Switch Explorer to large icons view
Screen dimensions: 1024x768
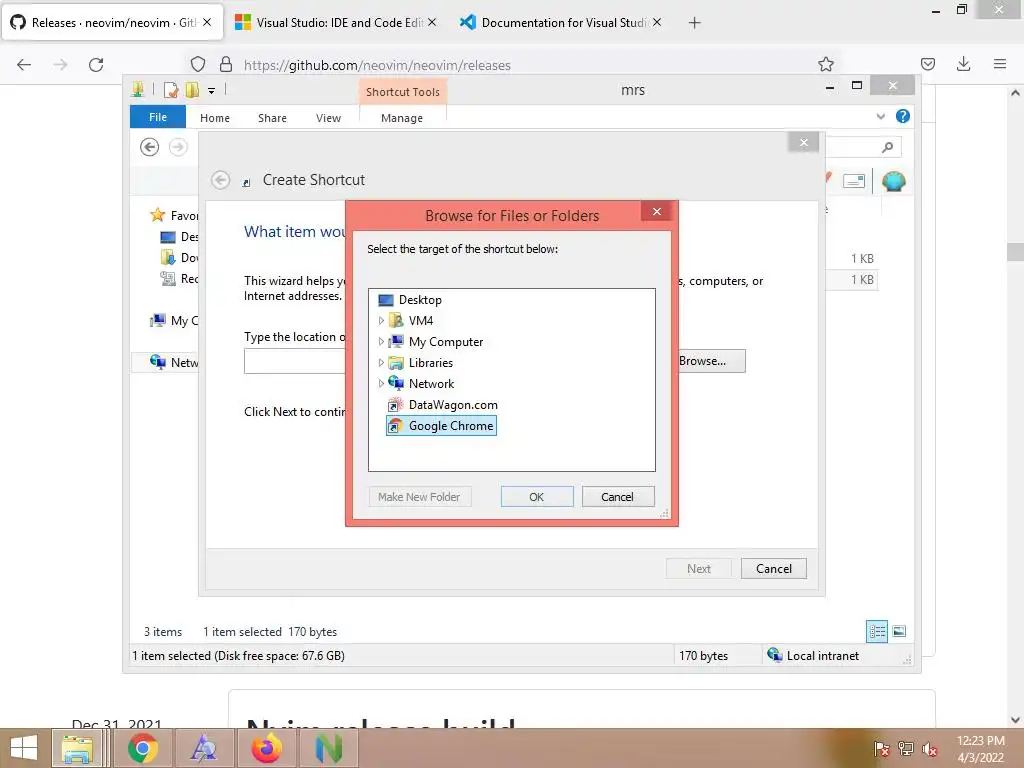pos(899,632)
